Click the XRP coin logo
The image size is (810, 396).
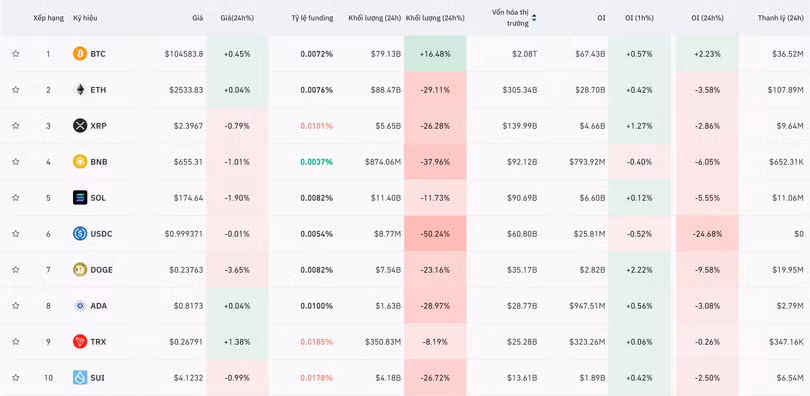coord(80,125)
